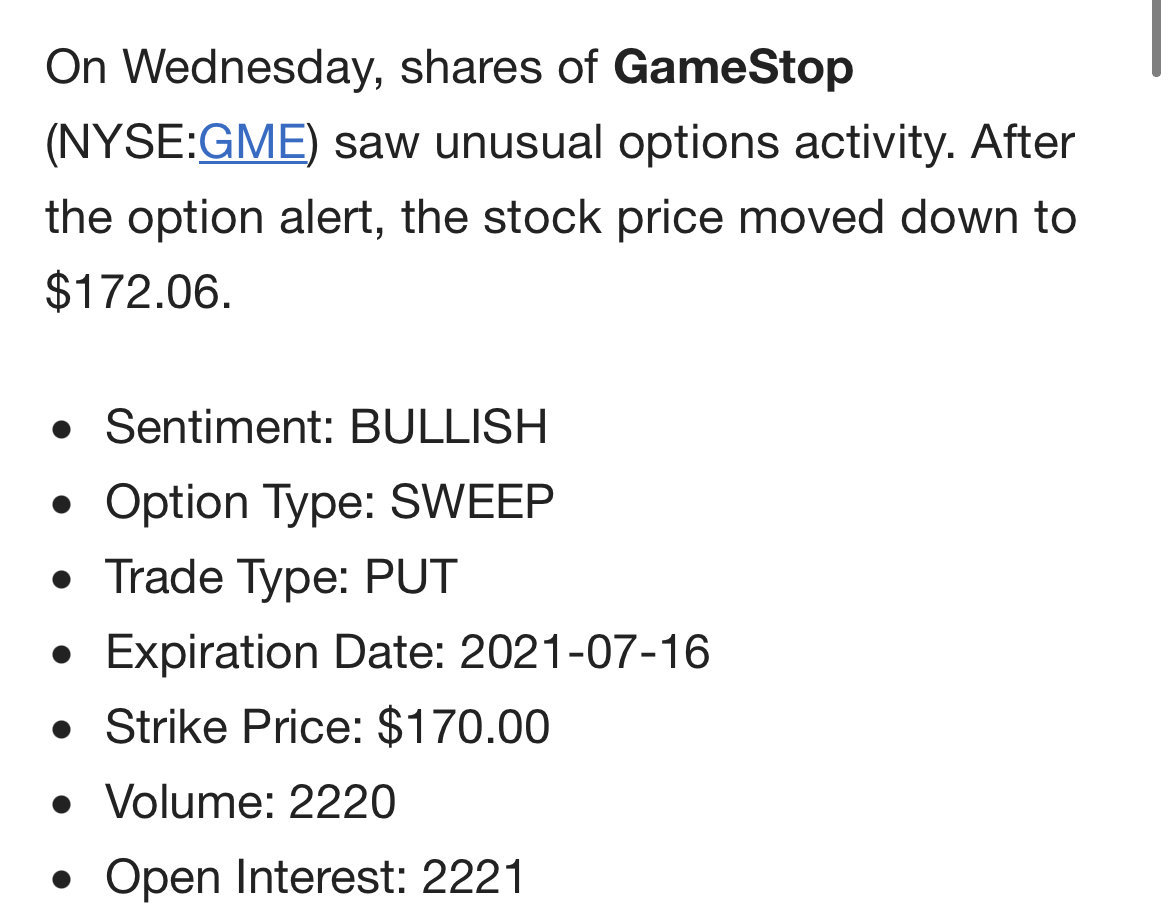Screen dimensions: 1170x921
Task: Click the Sentiment: BULLISH list item
Action: click(x=326, y=427)
